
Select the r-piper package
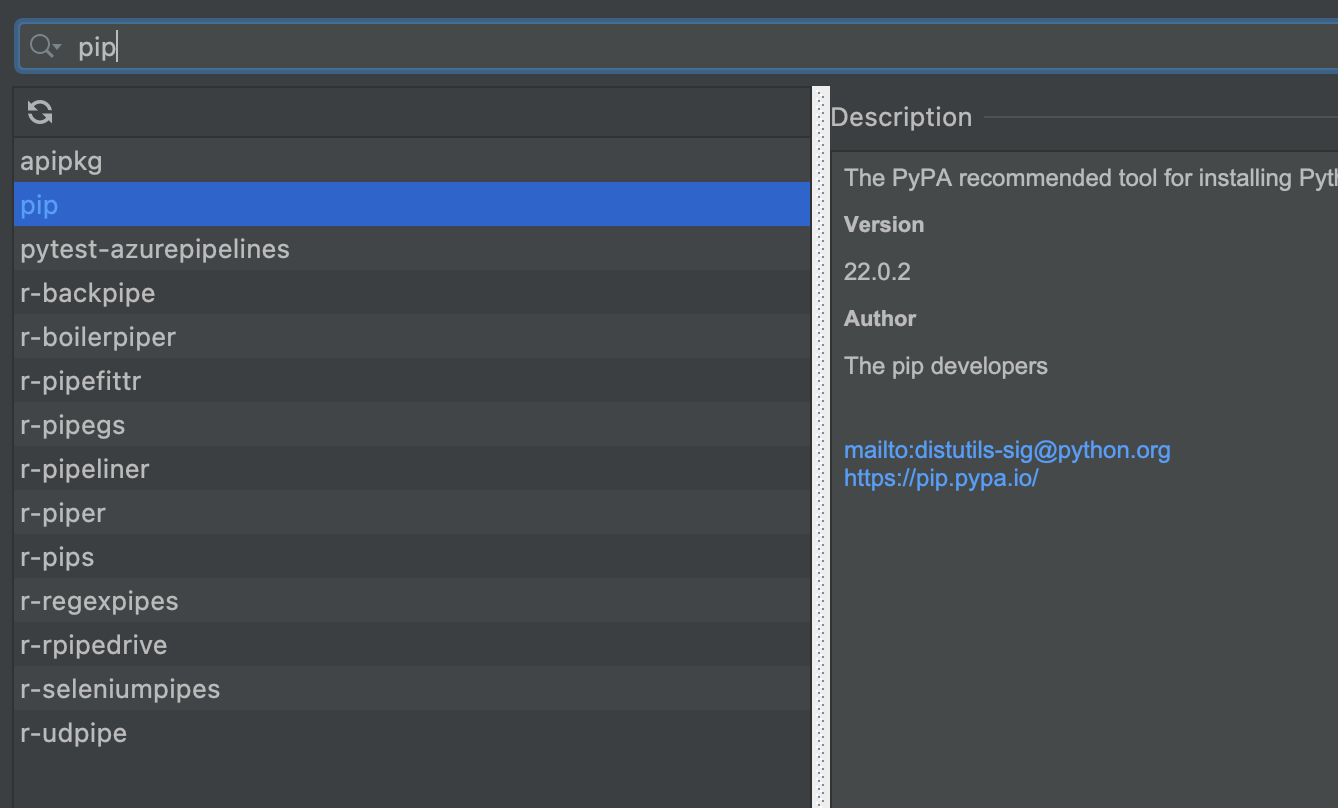(x=412, y=512)
